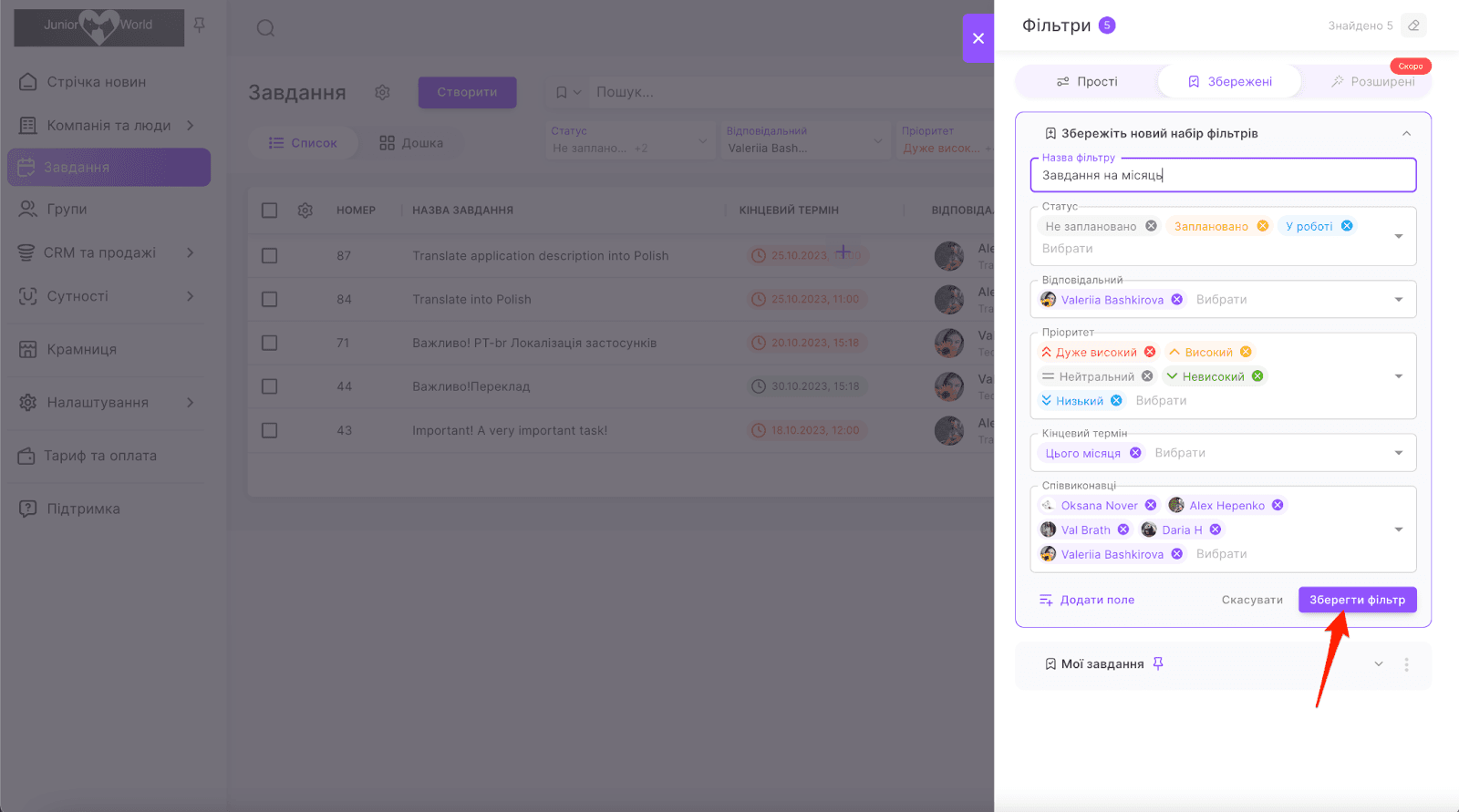Remove Alex Hepenko from co-executors
Viewport: 1459px width, 812px height.
[x=1278, y=506]
